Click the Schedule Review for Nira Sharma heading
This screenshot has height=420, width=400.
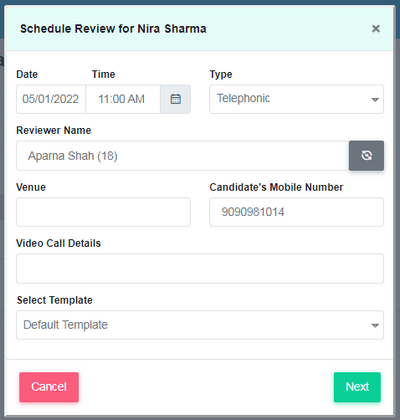(x=113, y=29)
